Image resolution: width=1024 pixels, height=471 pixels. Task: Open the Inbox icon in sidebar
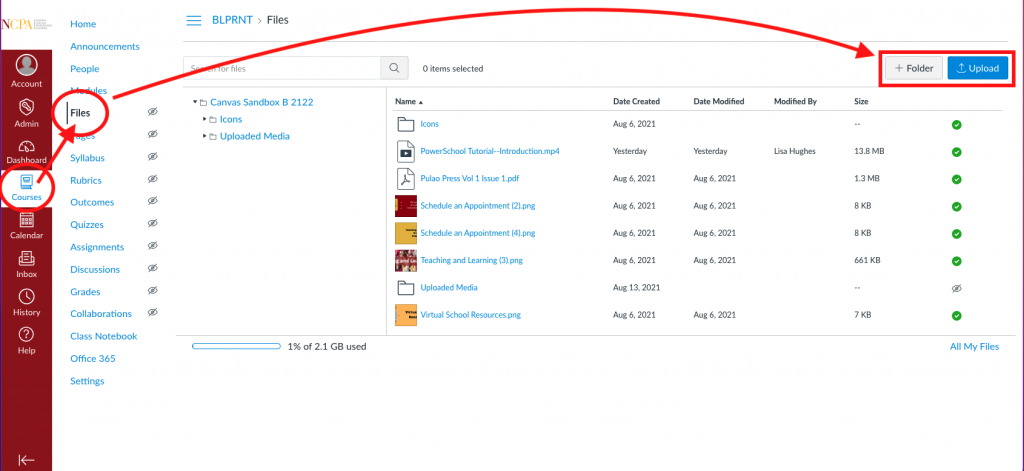point(26,260)
